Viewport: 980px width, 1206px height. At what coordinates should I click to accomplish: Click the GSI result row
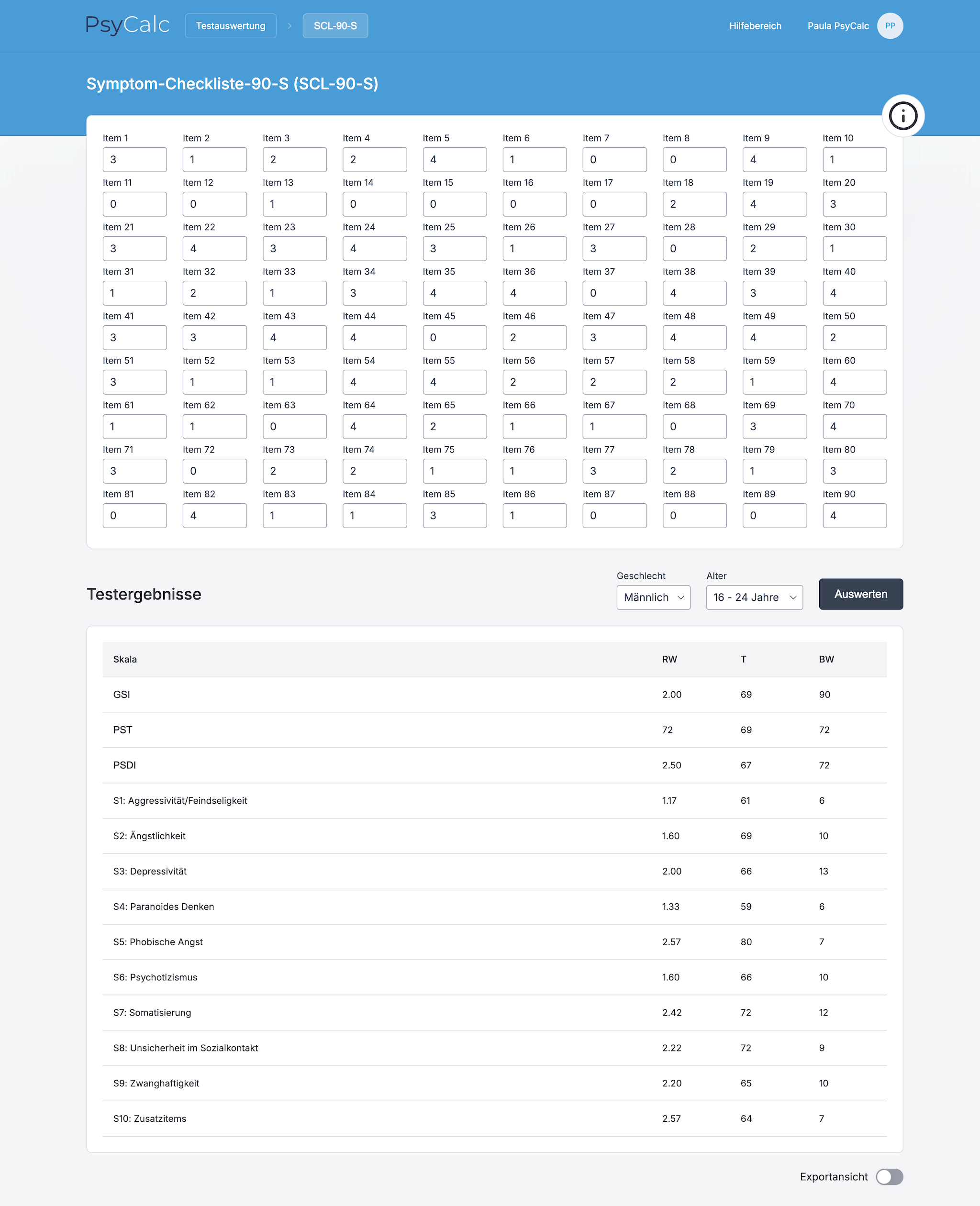[494, 695]
